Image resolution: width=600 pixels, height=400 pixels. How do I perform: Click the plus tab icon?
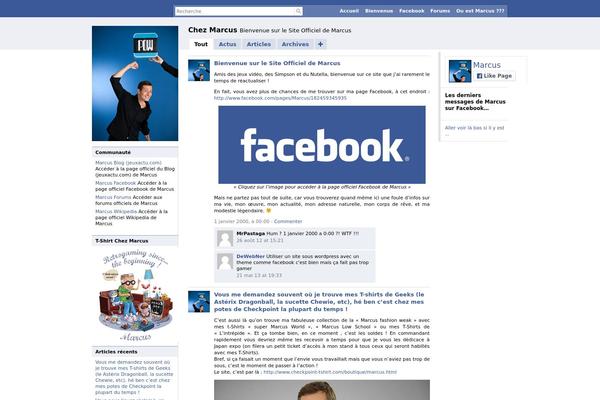[320, 44]
